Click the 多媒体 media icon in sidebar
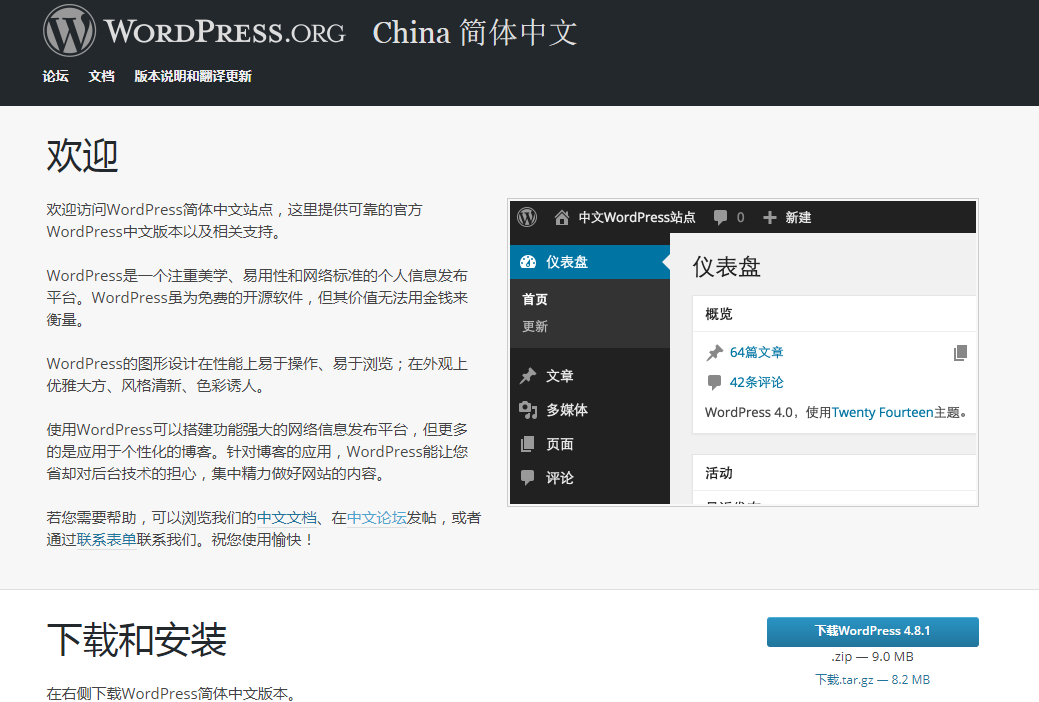The height and width of the screenshot is (702, 1039). (x=528, y=410)
